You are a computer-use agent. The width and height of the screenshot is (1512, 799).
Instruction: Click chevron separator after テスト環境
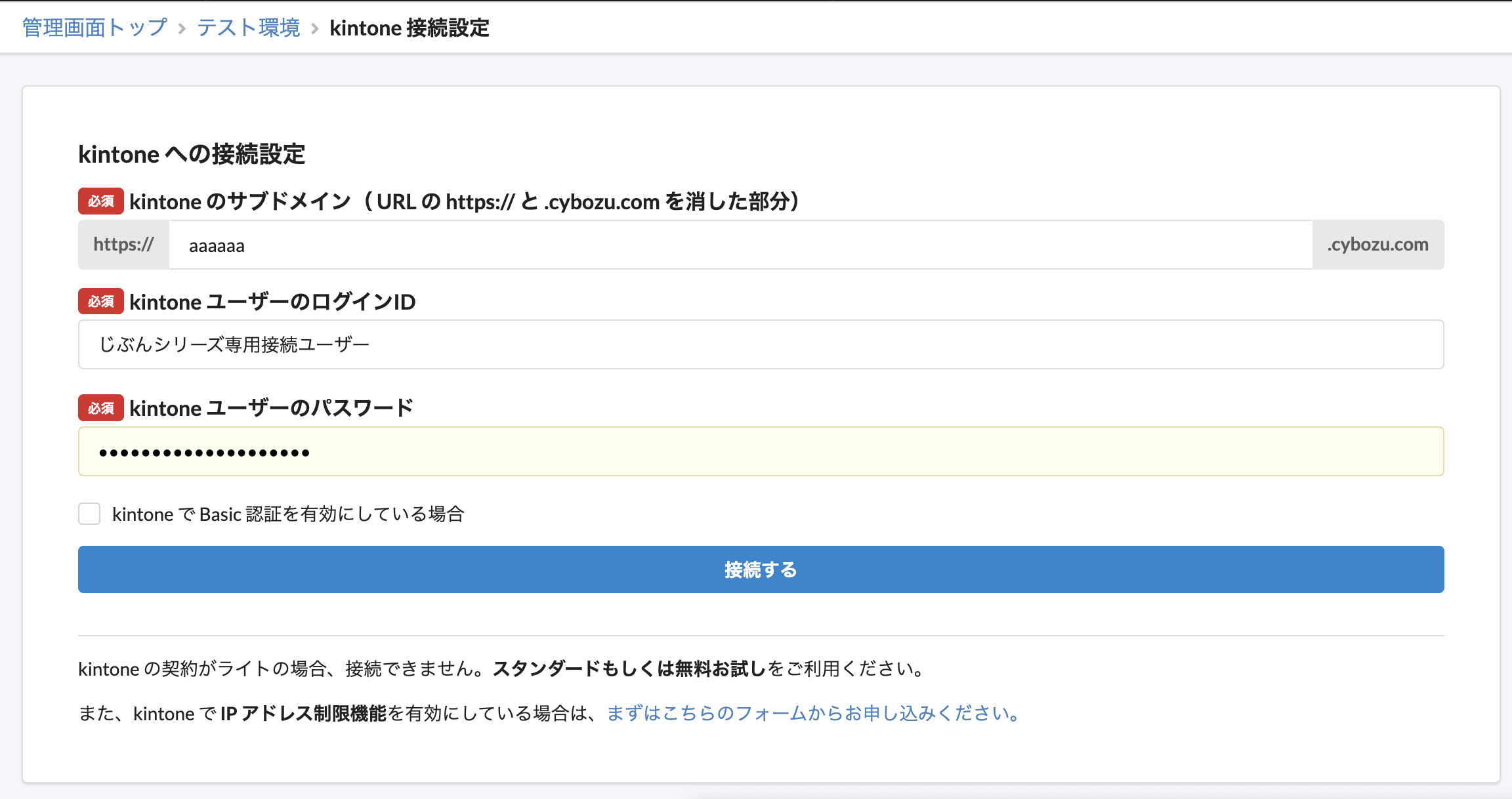[x=315, y=29]
